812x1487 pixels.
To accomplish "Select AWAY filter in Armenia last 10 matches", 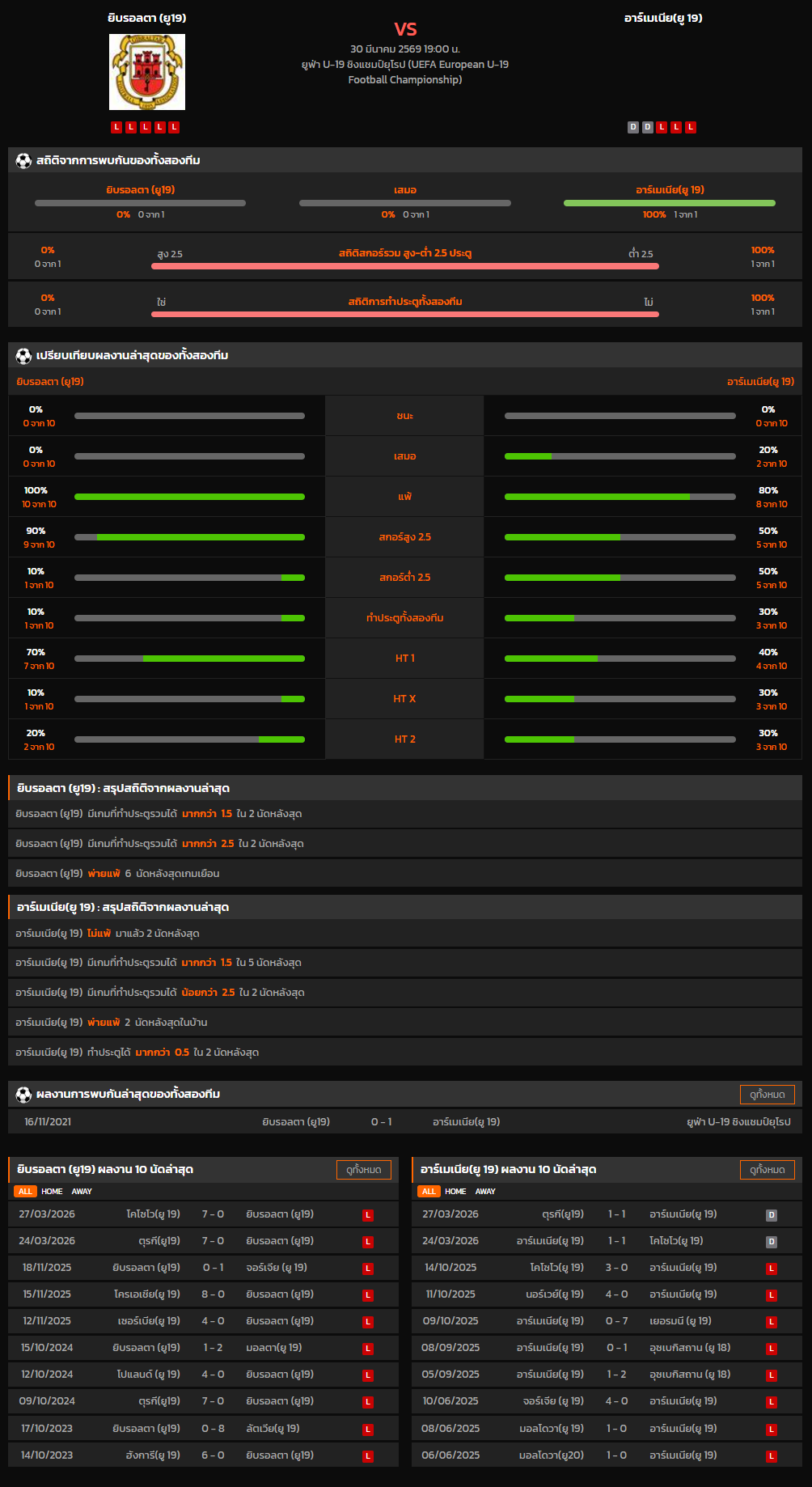I will [x=485, y=1192].
